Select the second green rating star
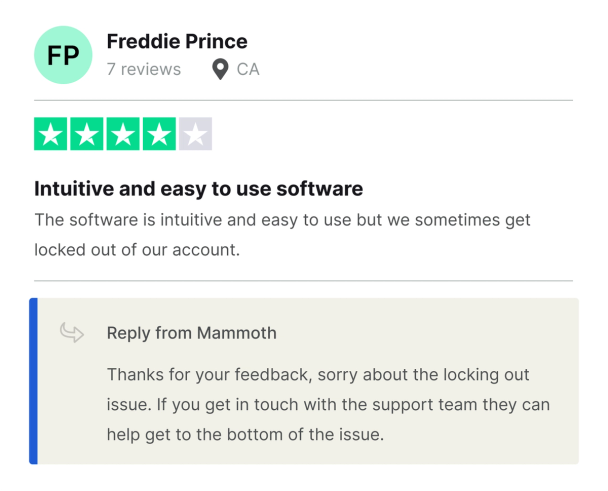The image size is (608, 491). coord(87,134)
